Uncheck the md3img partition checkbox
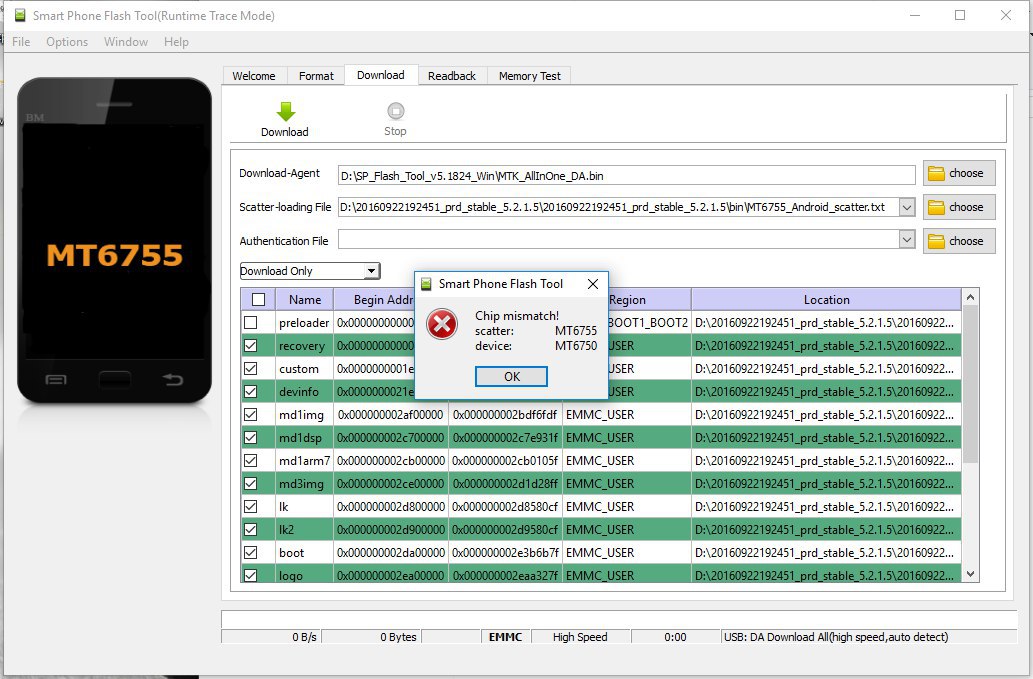Viewport: 1033px width, 679px height. point(250,484)
